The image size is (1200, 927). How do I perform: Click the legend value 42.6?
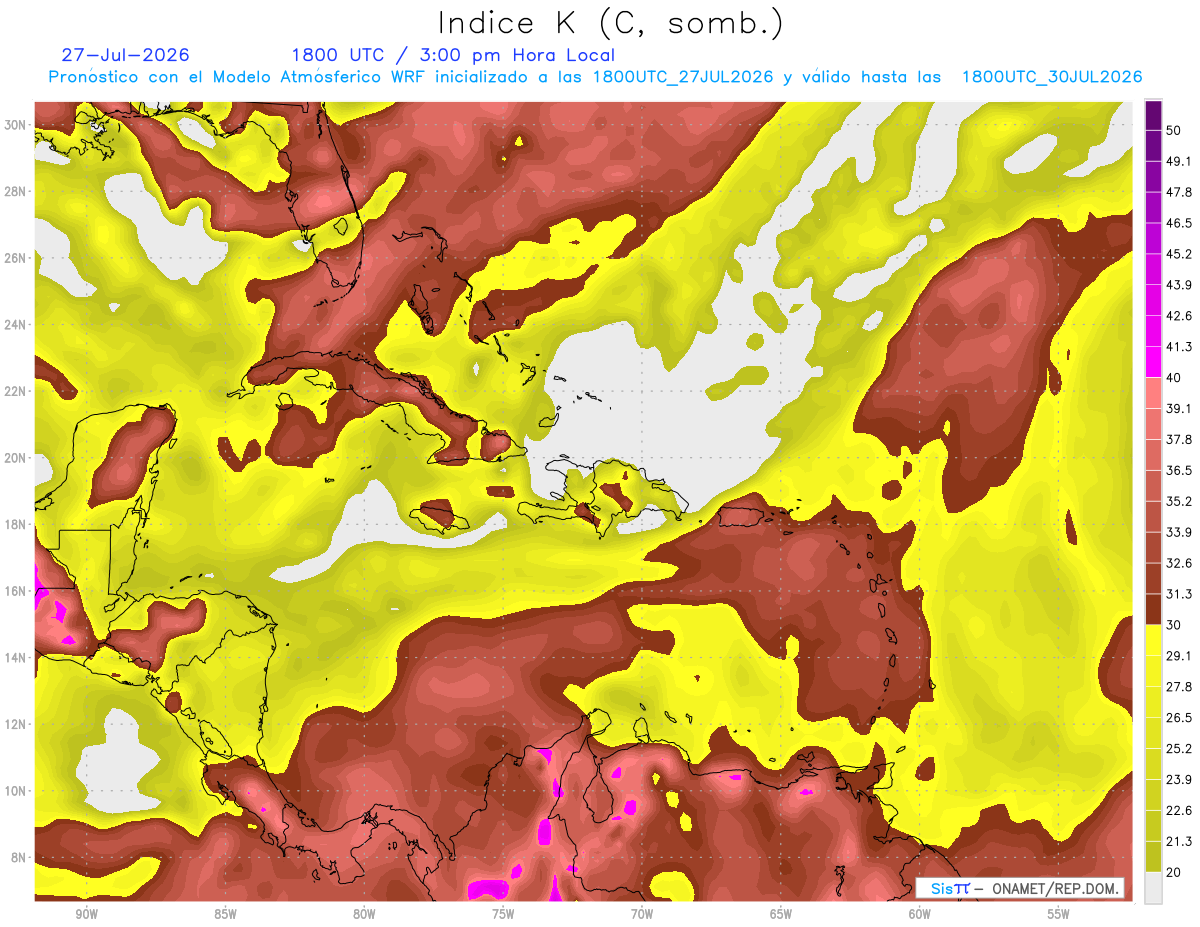click(x=1179, y=316)
